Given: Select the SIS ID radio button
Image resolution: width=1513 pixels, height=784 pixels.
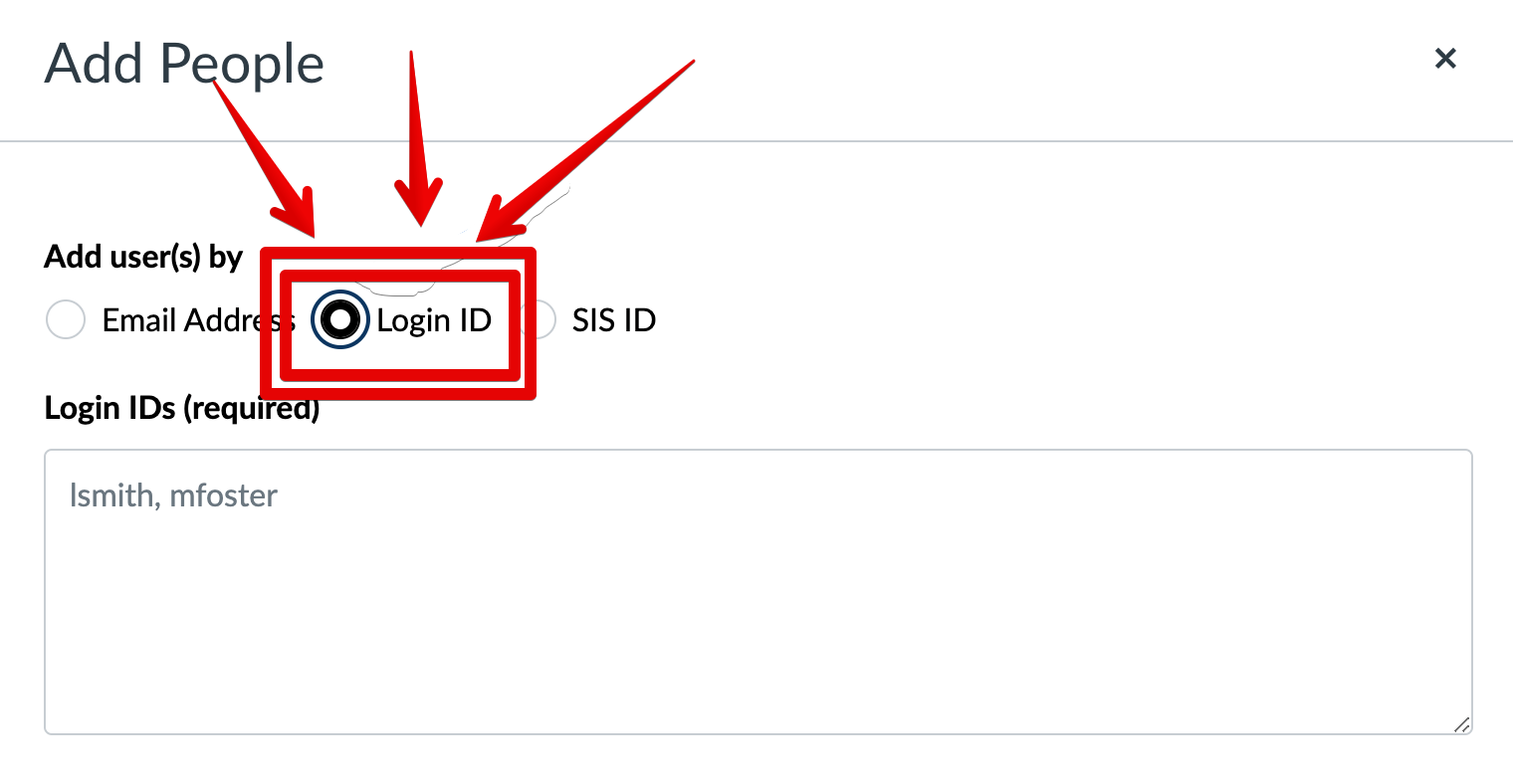Looking at the screenshot, I should click(538, 320).
